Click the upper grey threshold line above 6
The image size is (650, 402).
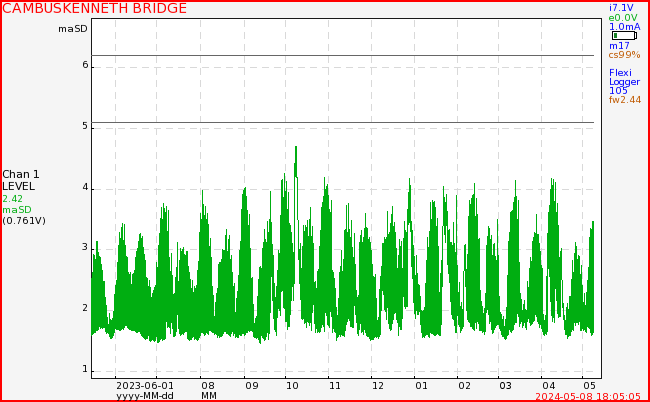coord(343,55)
